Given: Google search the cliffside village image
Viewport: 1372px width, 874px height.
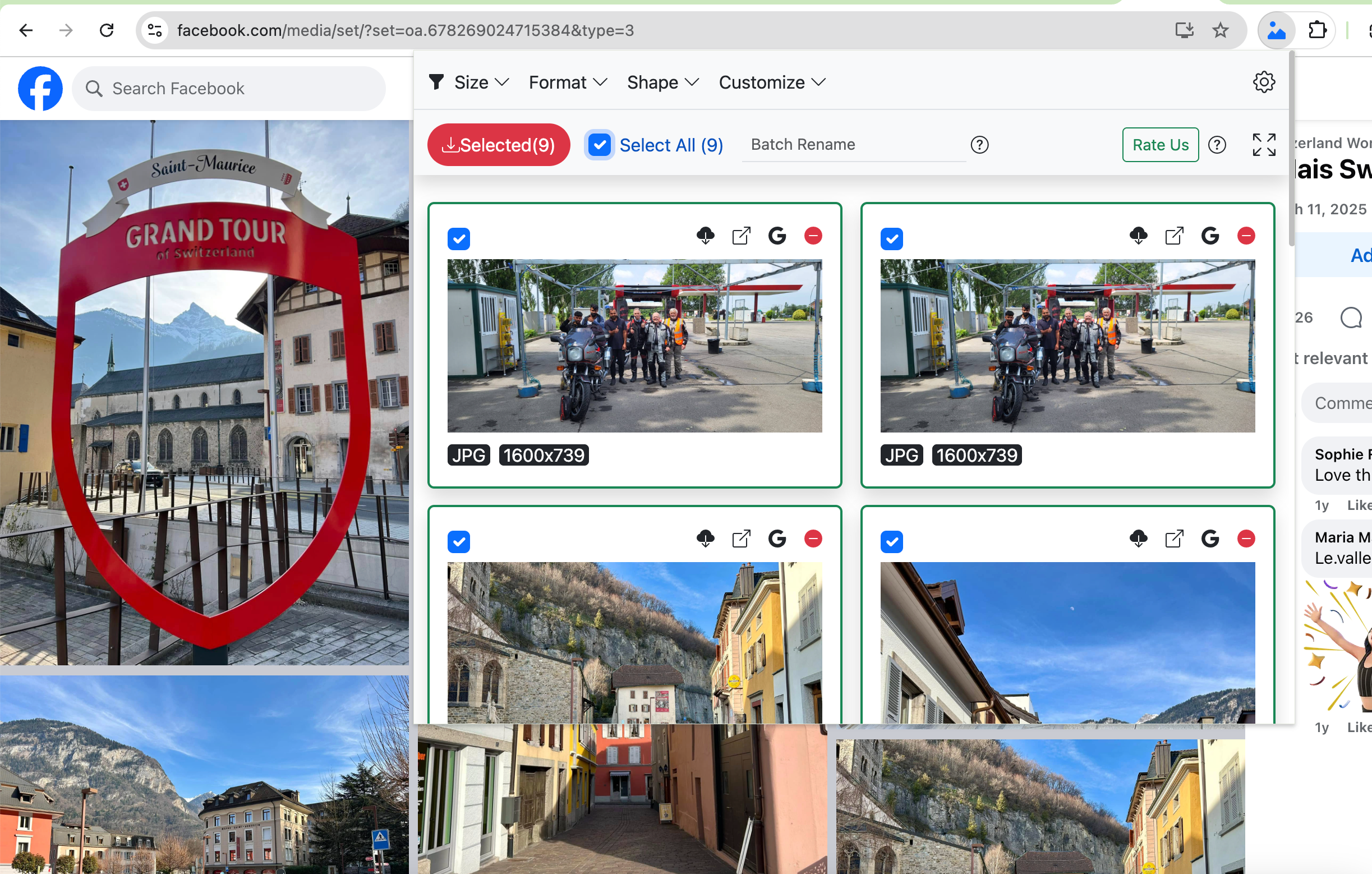Looking at the screenshot, I should (777, 539).
